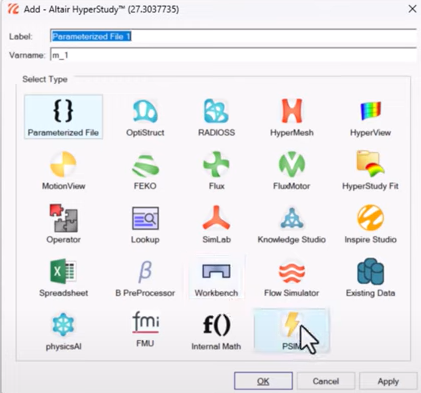Select the PSIM lightning bolt icon
The width and height of the screenshot is (421, 393).
tap(292, 324)
